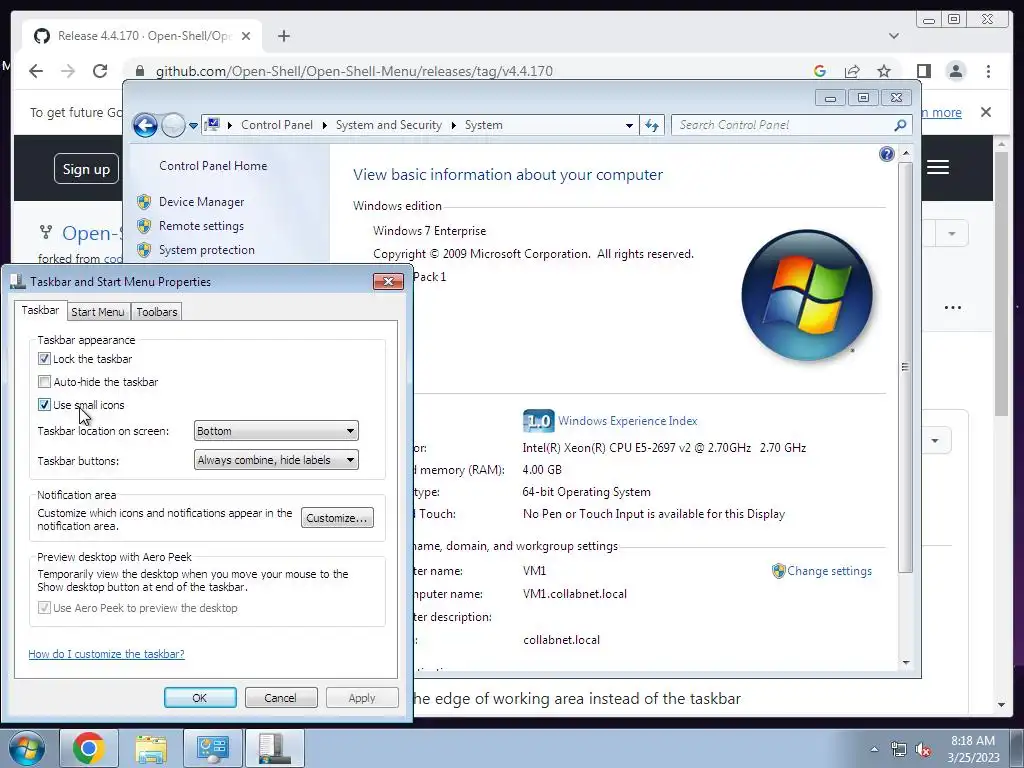
Task: Click Control Panel breadcrumb item
Action: (x=277, y=125)
